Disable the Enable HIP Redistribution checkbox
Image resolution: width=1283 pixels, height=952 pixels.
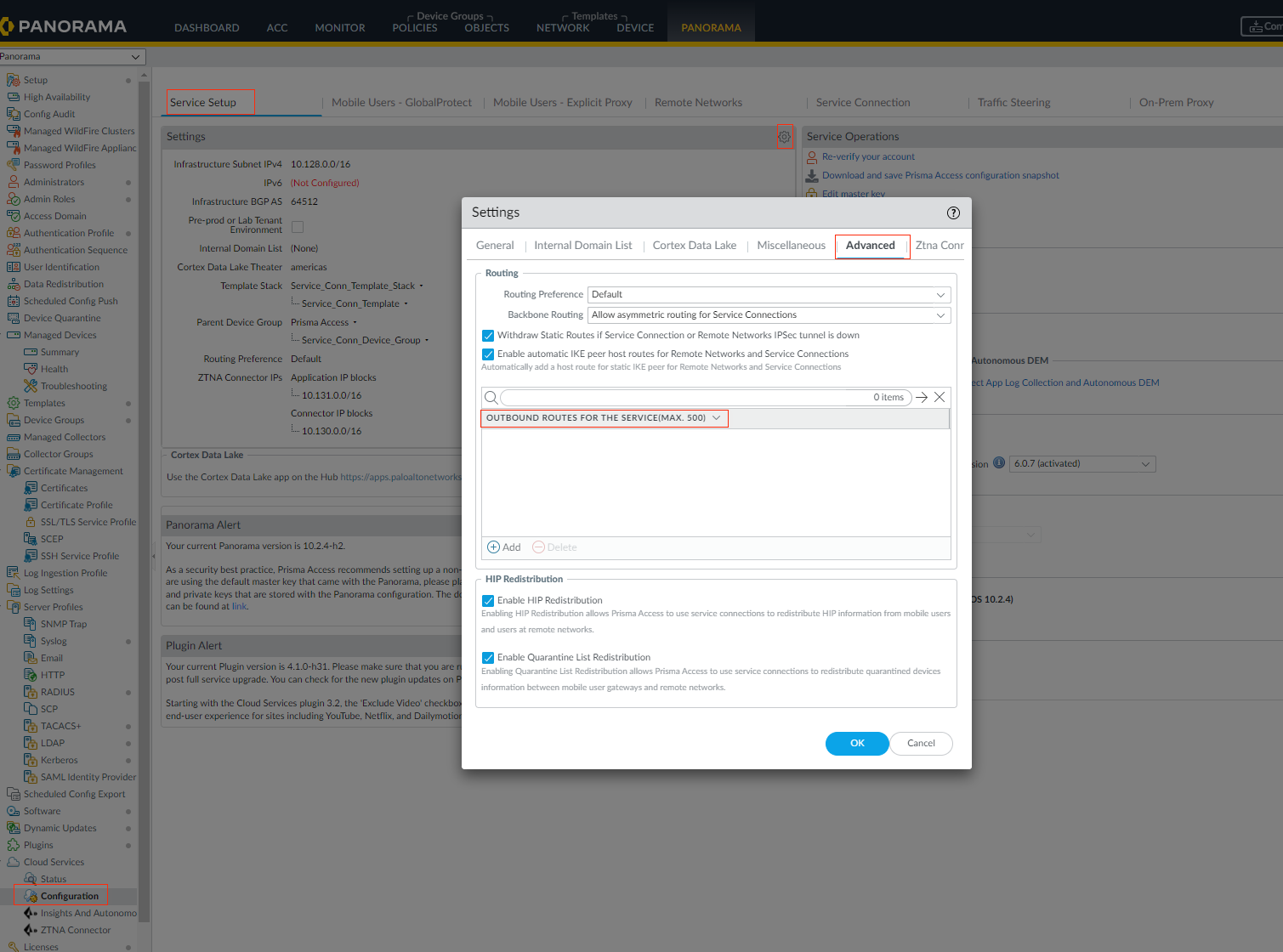point(488,600)
